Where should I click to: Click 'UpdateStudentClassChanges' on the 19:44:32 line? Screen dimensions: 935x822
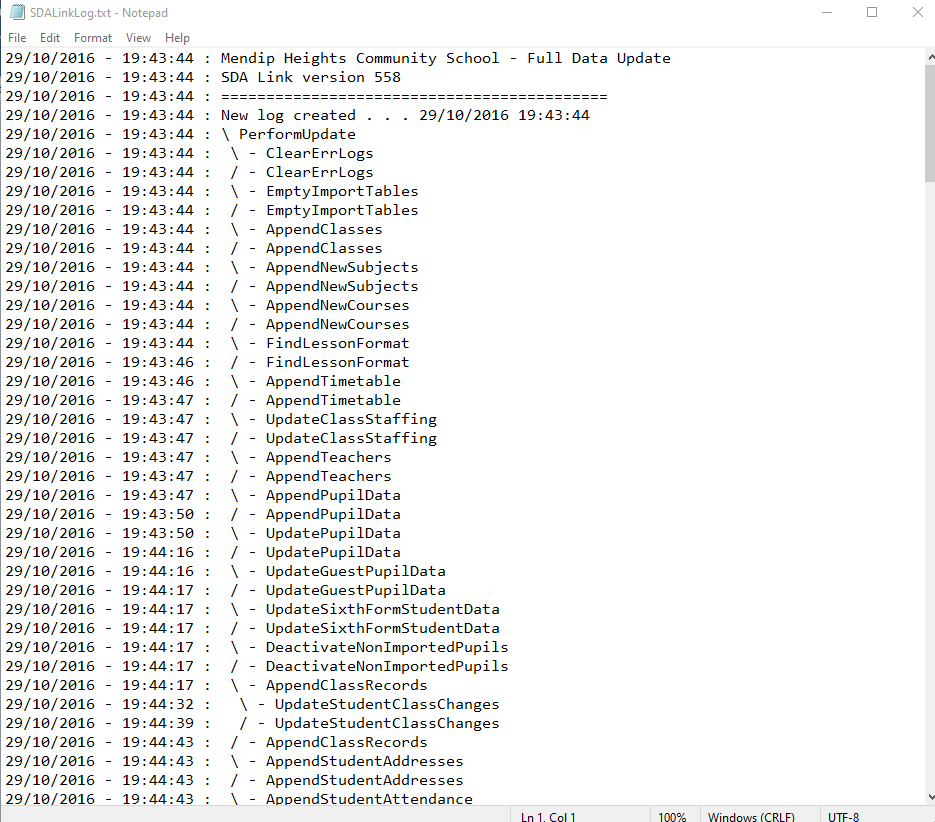tap(387, 704)
